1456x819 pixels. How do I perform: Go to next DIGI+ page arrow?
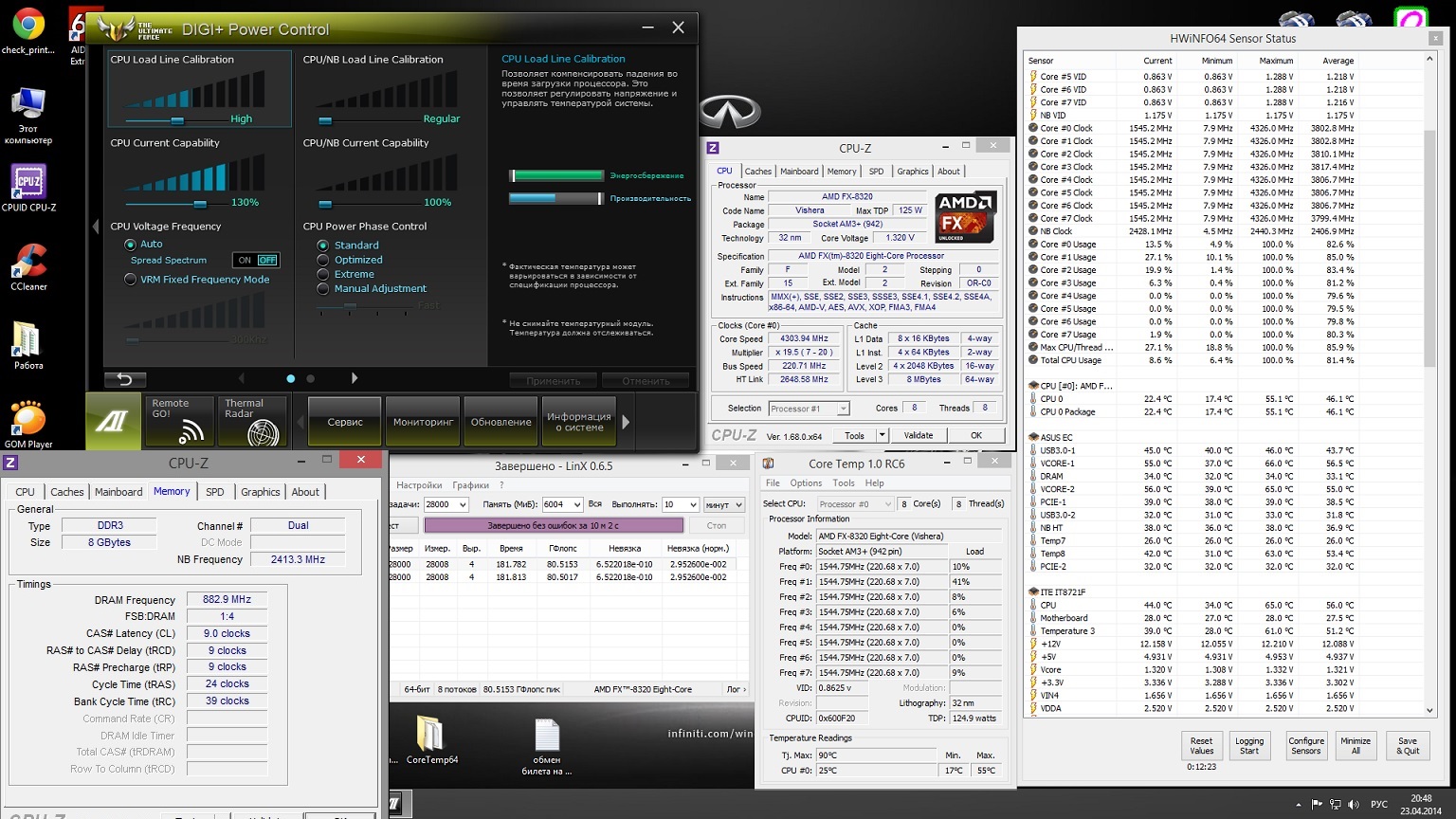point(355,378)
